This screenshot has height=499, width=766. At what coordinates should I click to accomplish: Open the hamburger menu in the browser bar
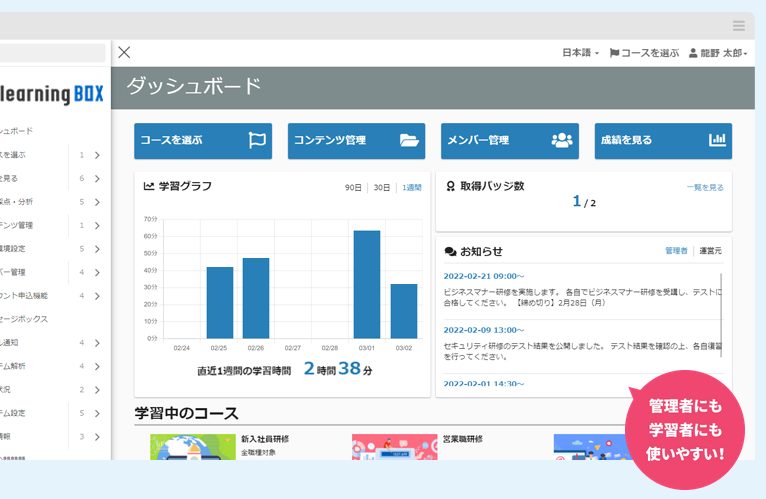pos(738,26)
